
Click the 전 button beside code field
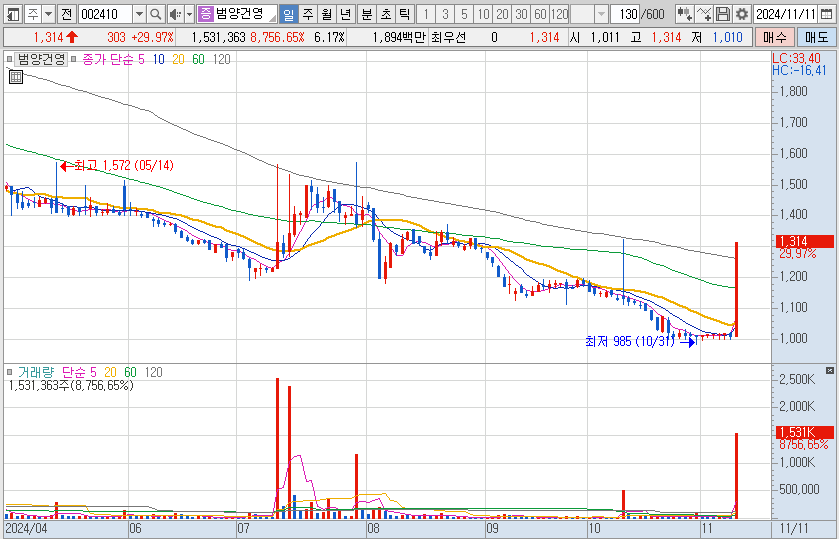point(66,14)
